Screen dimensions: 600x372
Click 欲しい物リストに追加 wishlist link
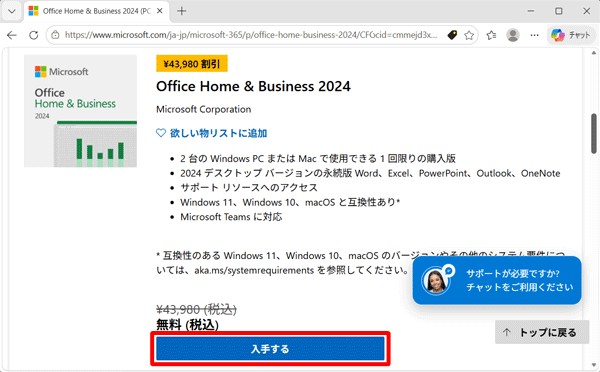[218, 133]
